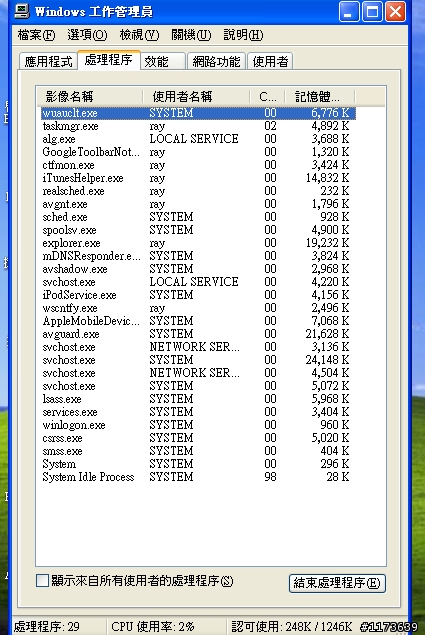Click the 結束處理程序(E) button
Screen dimensions: 425x635
(337, 583)
